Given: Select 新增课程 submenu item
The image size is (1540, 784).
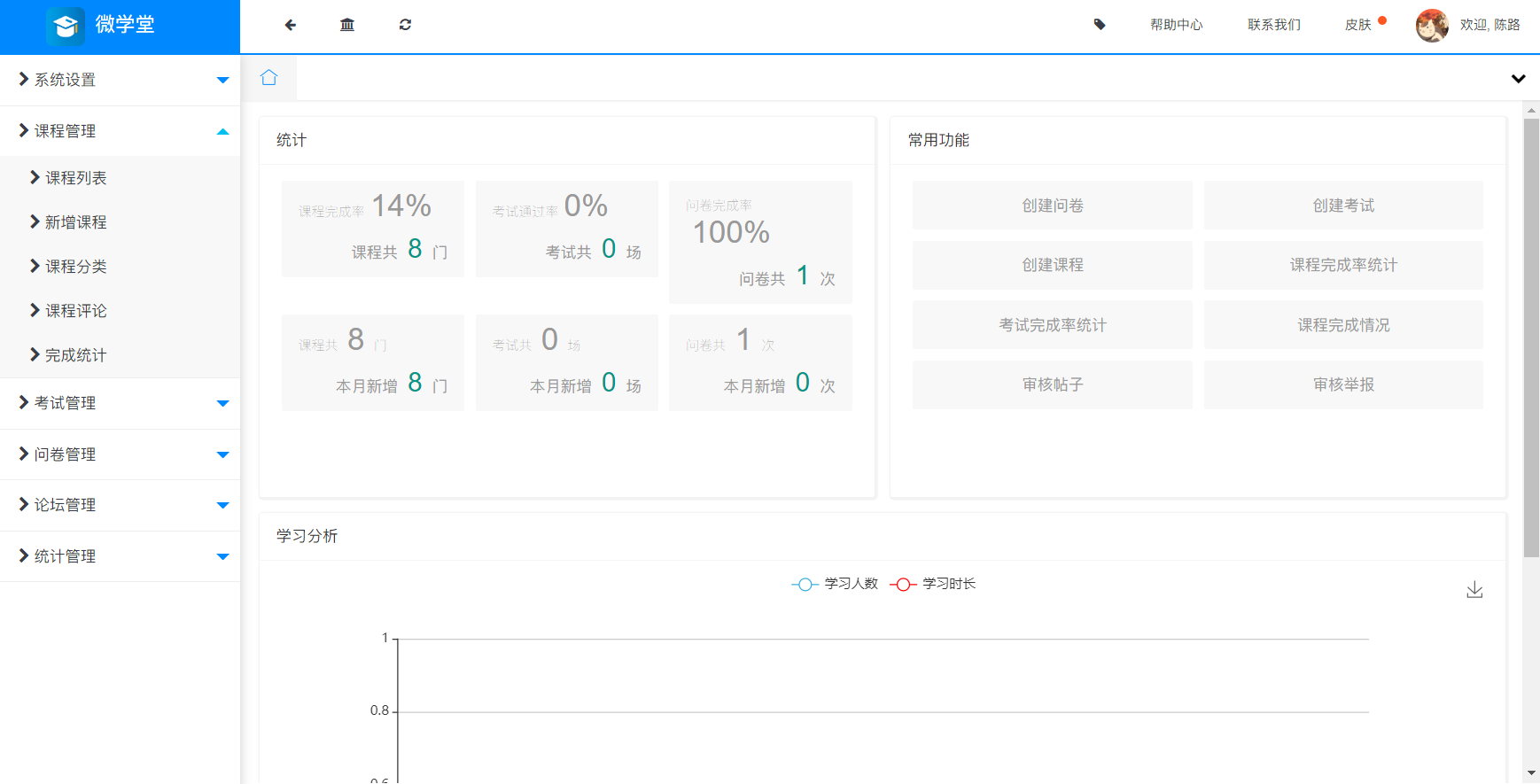Looking at the screenshot, I should point(76,222).
